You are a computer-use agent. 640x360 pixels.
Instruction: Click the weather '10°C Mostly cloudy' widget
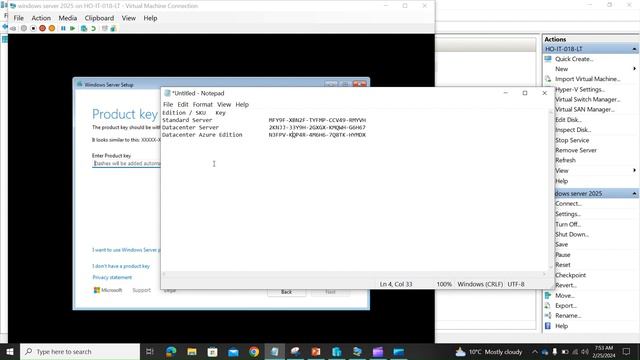point(489,351)
